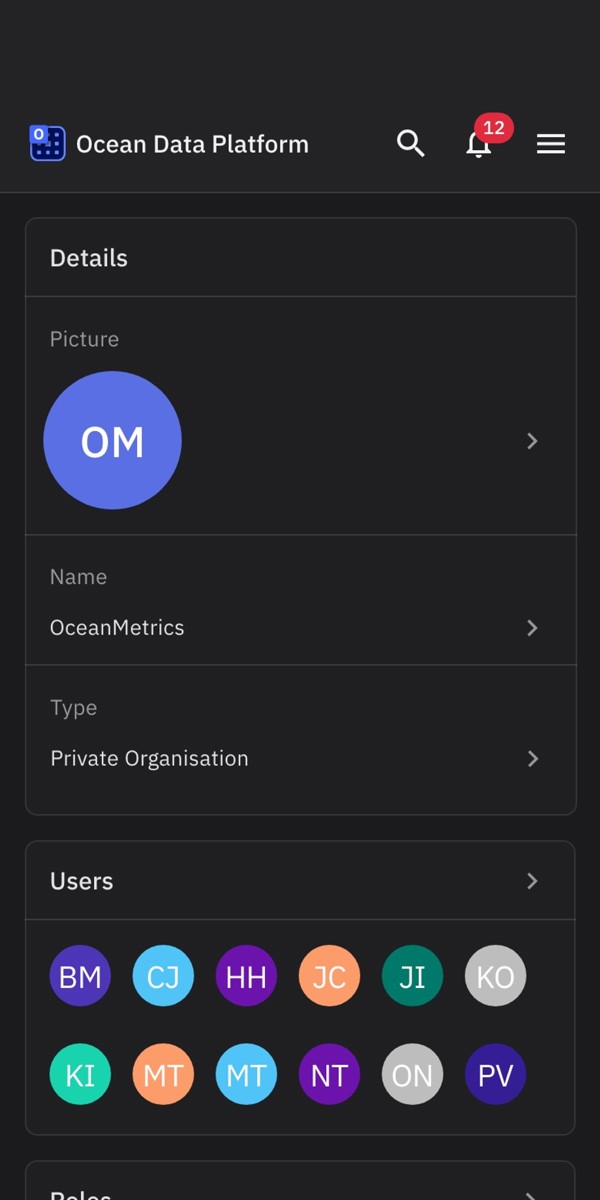The width and height of the screenshot is (600, 1200).
Task: Select user avatar CJ
Action: (163, 976)
